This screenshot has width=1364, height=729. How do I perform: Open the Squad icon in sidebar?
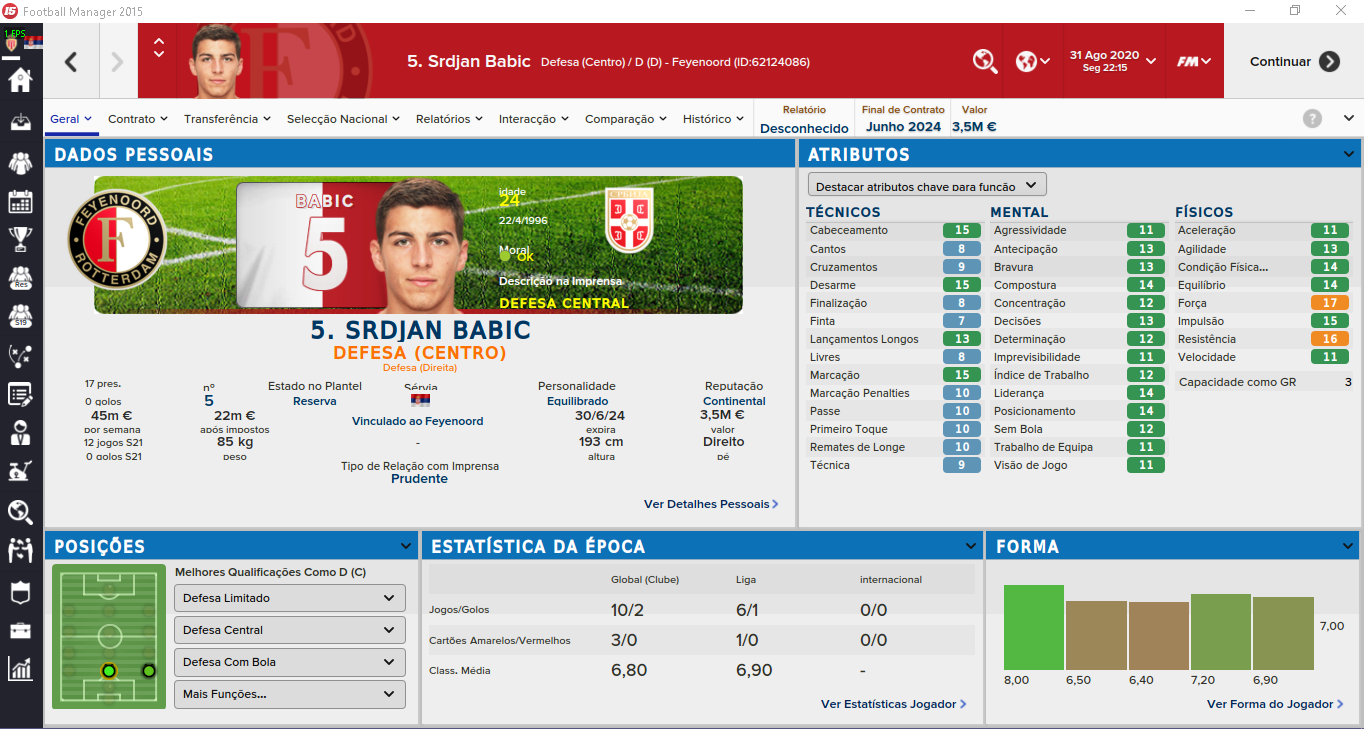point(20,162)
